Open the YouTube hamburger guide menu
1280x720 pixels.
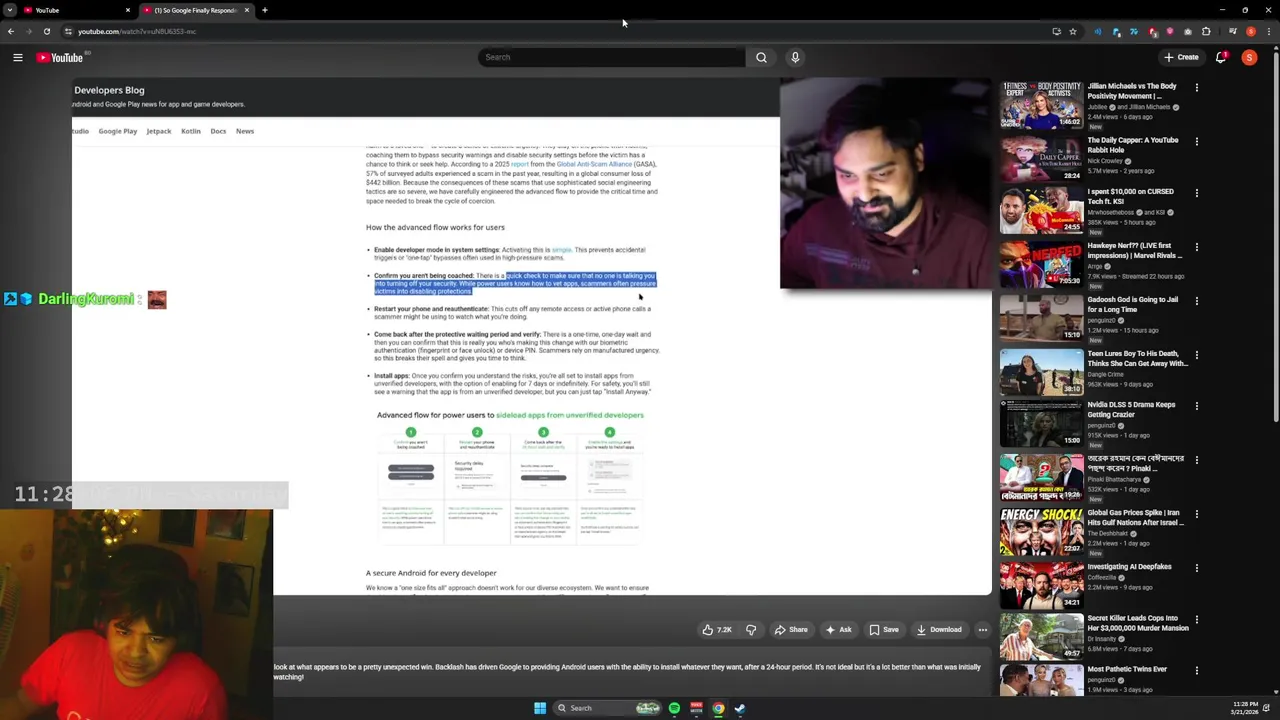click(x=18, y=57)
